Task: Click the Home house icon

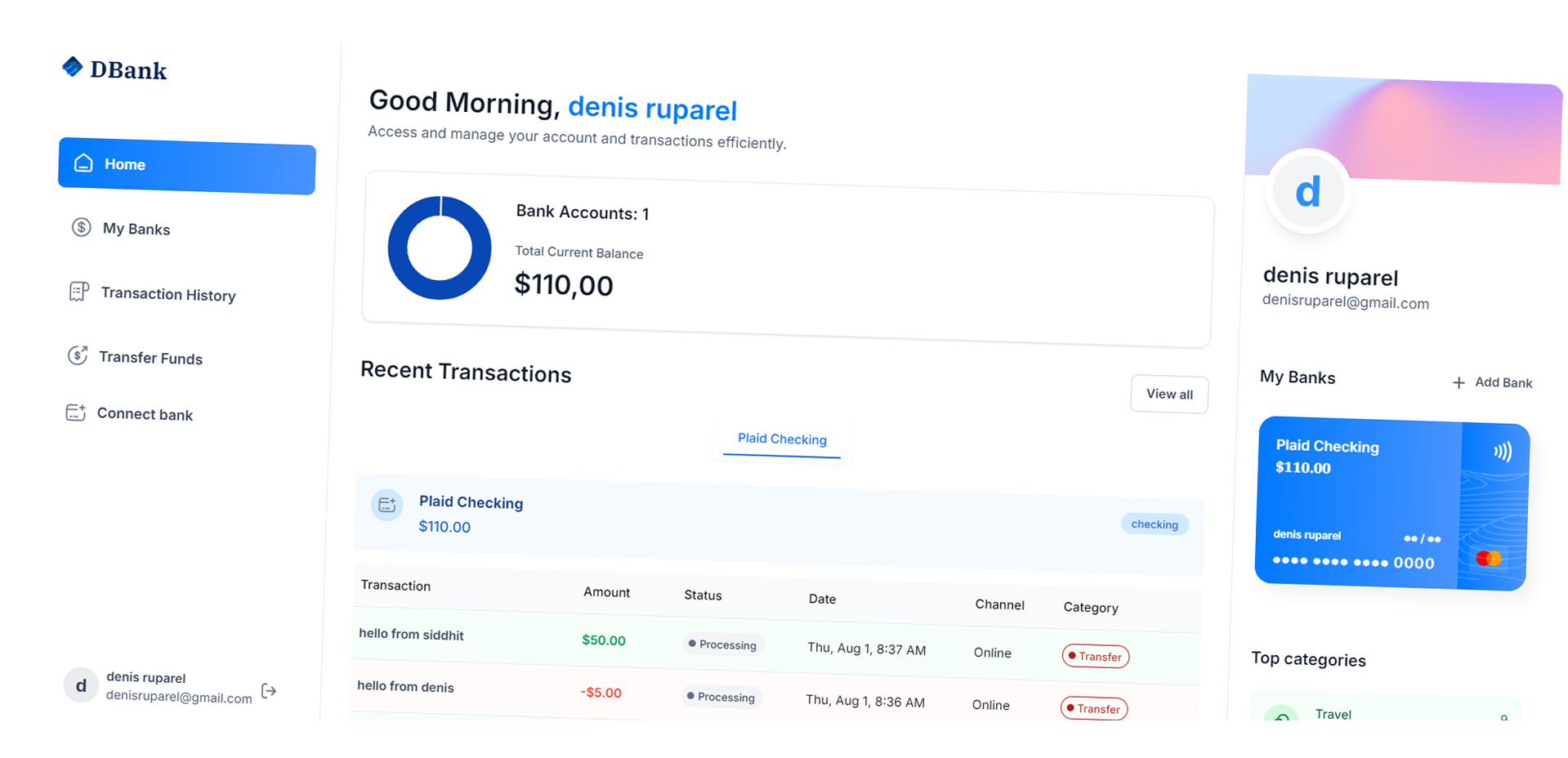Action: pos(83,163)
